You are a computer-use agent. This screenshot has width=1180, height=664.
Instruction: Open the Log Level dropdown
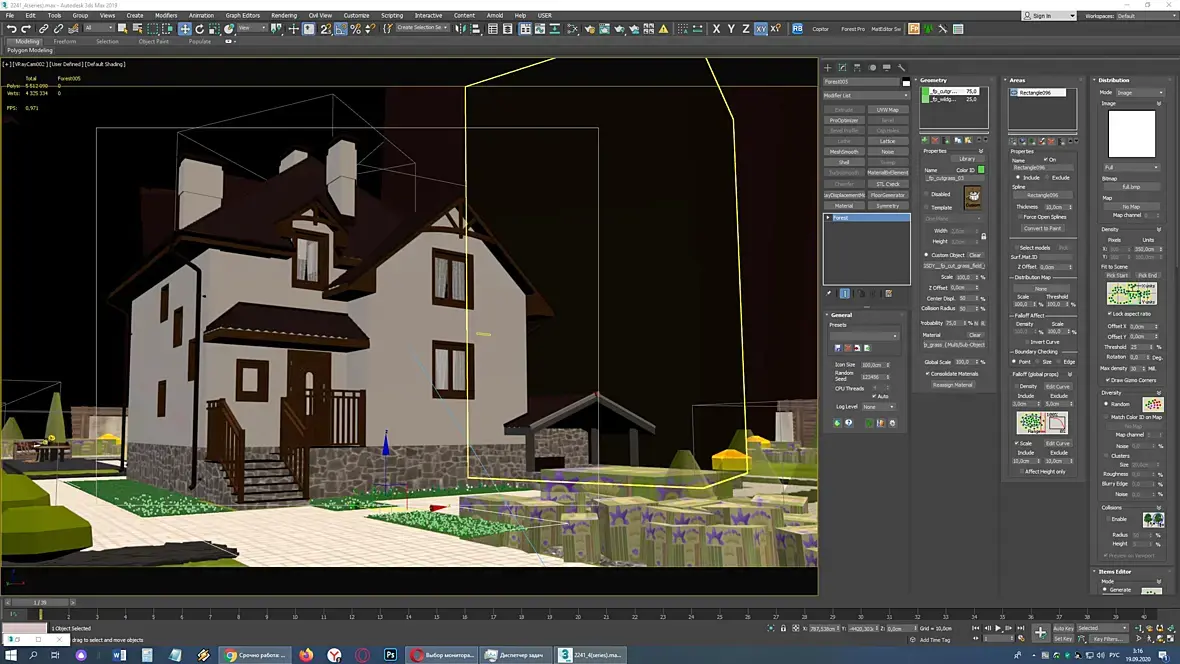tap(878, 407)
